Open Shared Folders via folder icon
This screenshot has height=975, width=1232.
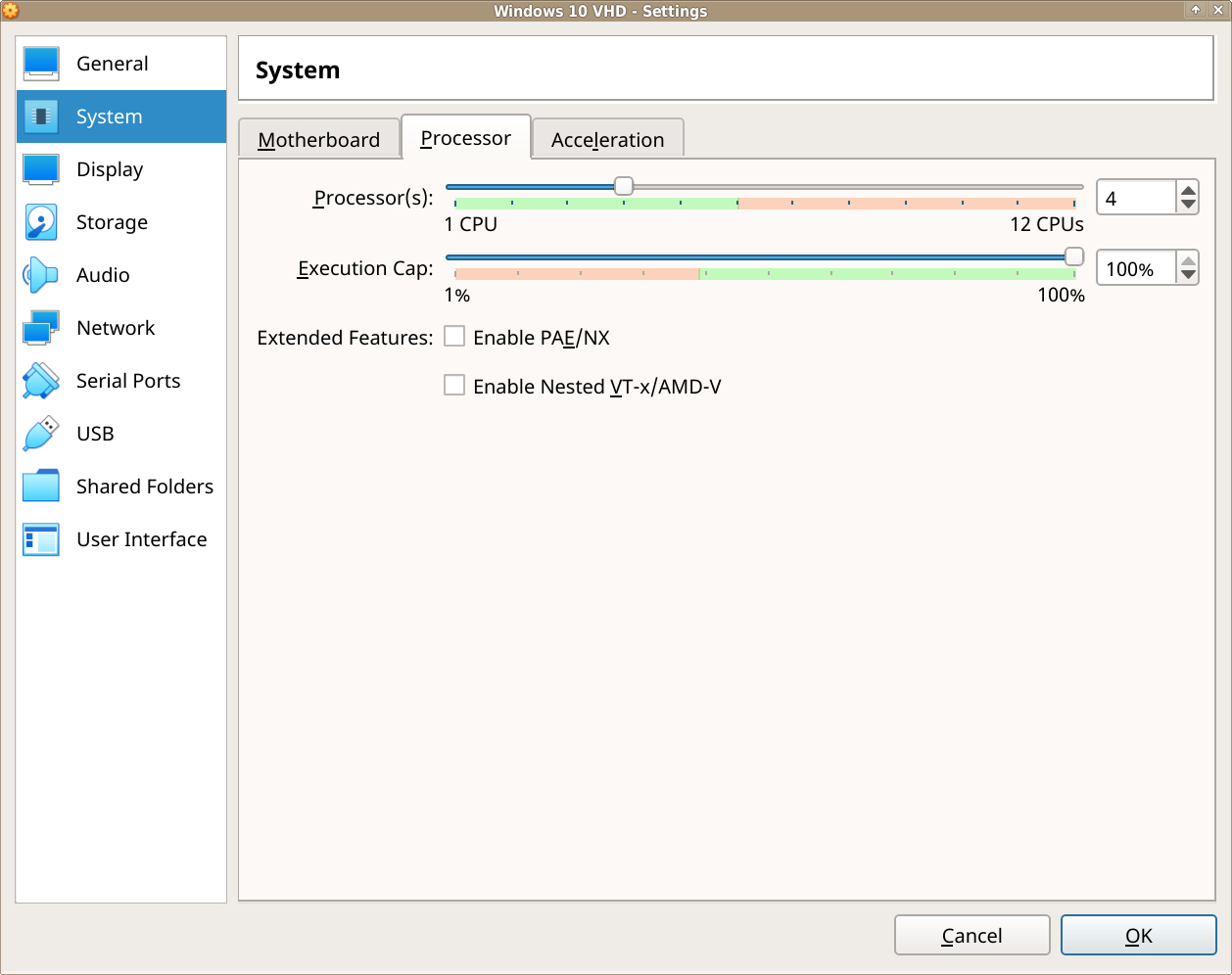click(41, 487)
